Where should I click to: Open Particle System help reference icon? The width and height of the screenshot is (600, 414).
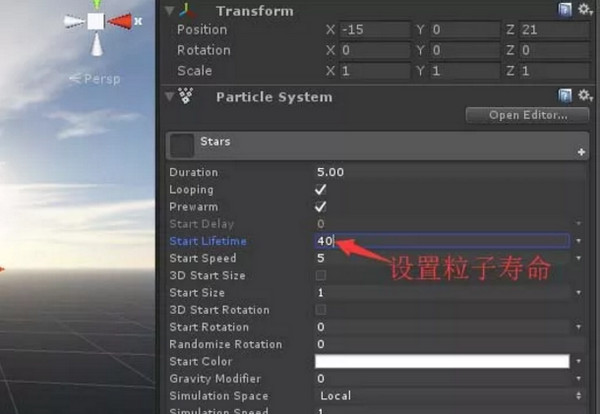565,96
